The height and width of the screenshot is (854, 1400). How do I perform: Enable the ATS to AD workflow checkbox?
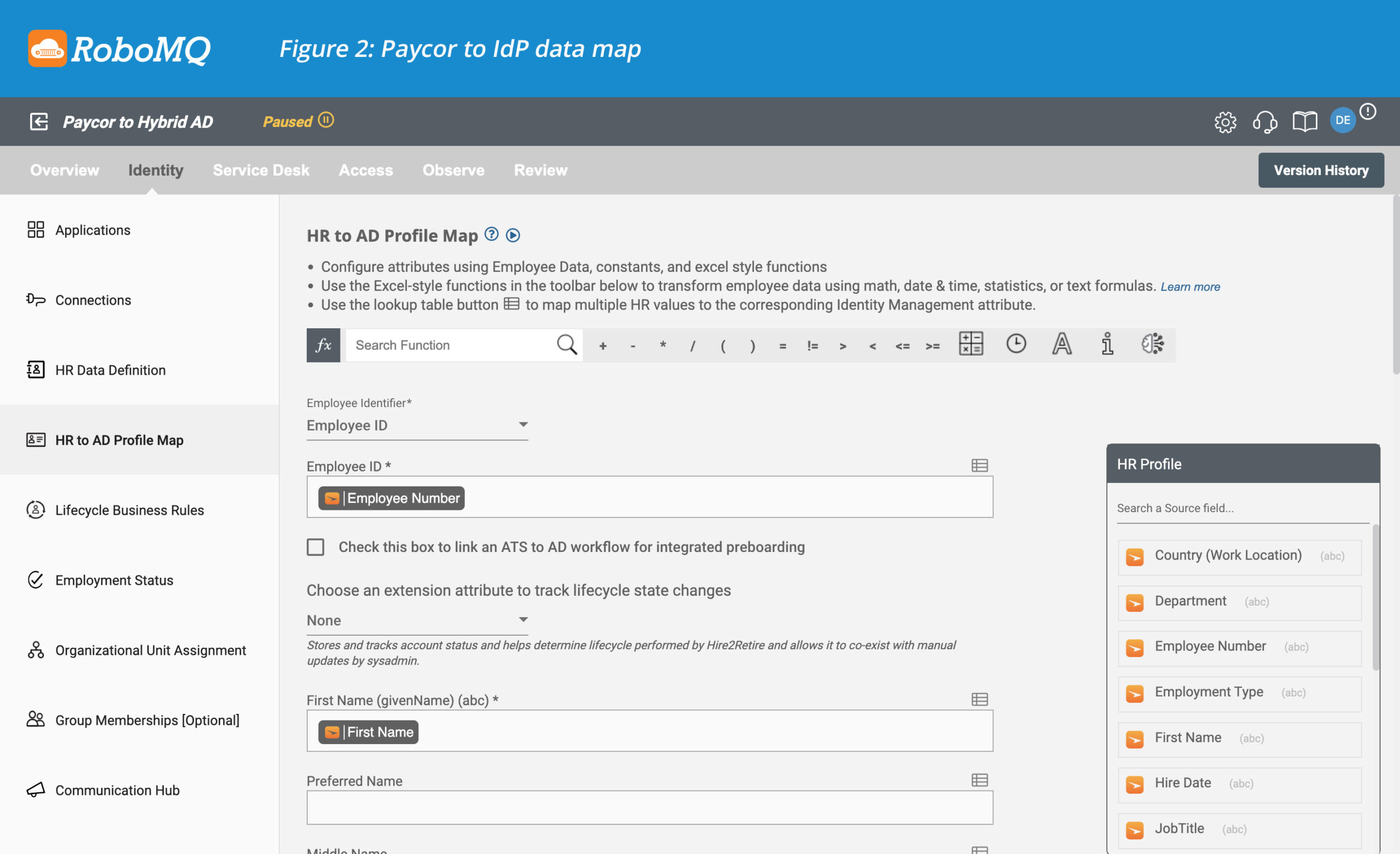pos(317,546)
